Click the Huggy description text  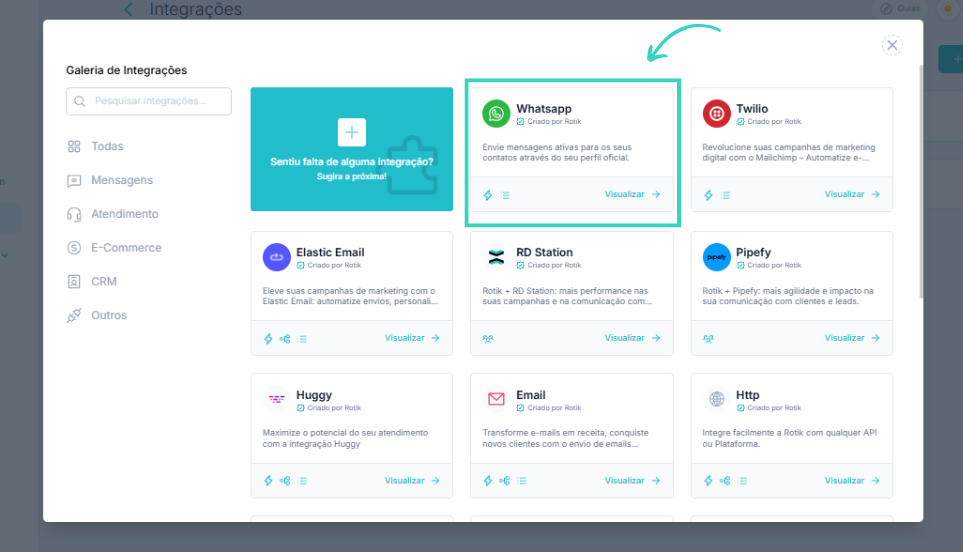coord(345,438)
